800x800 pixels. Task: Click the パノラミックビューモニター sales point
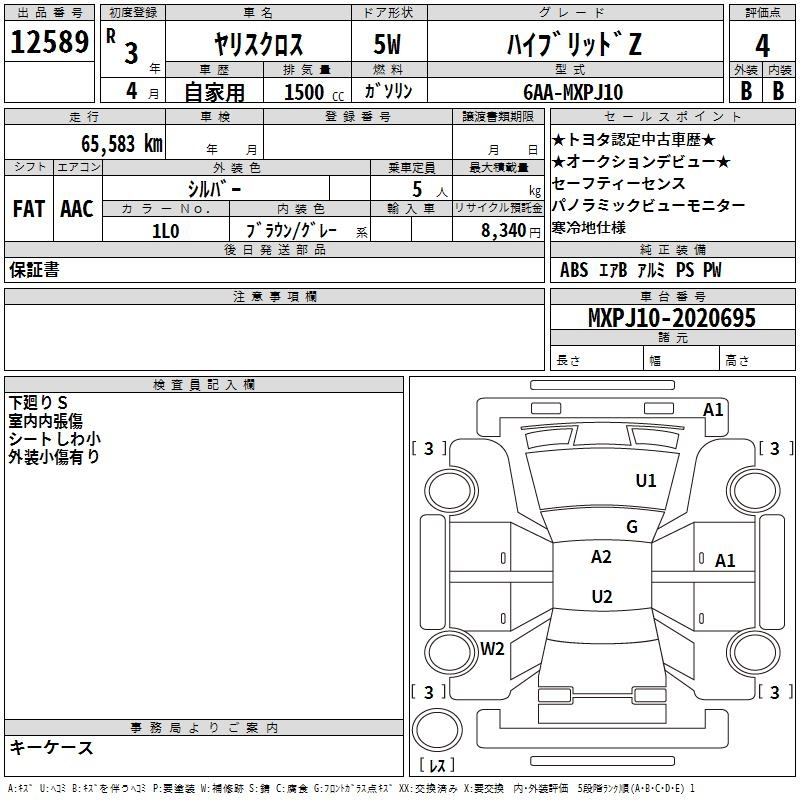648,205
